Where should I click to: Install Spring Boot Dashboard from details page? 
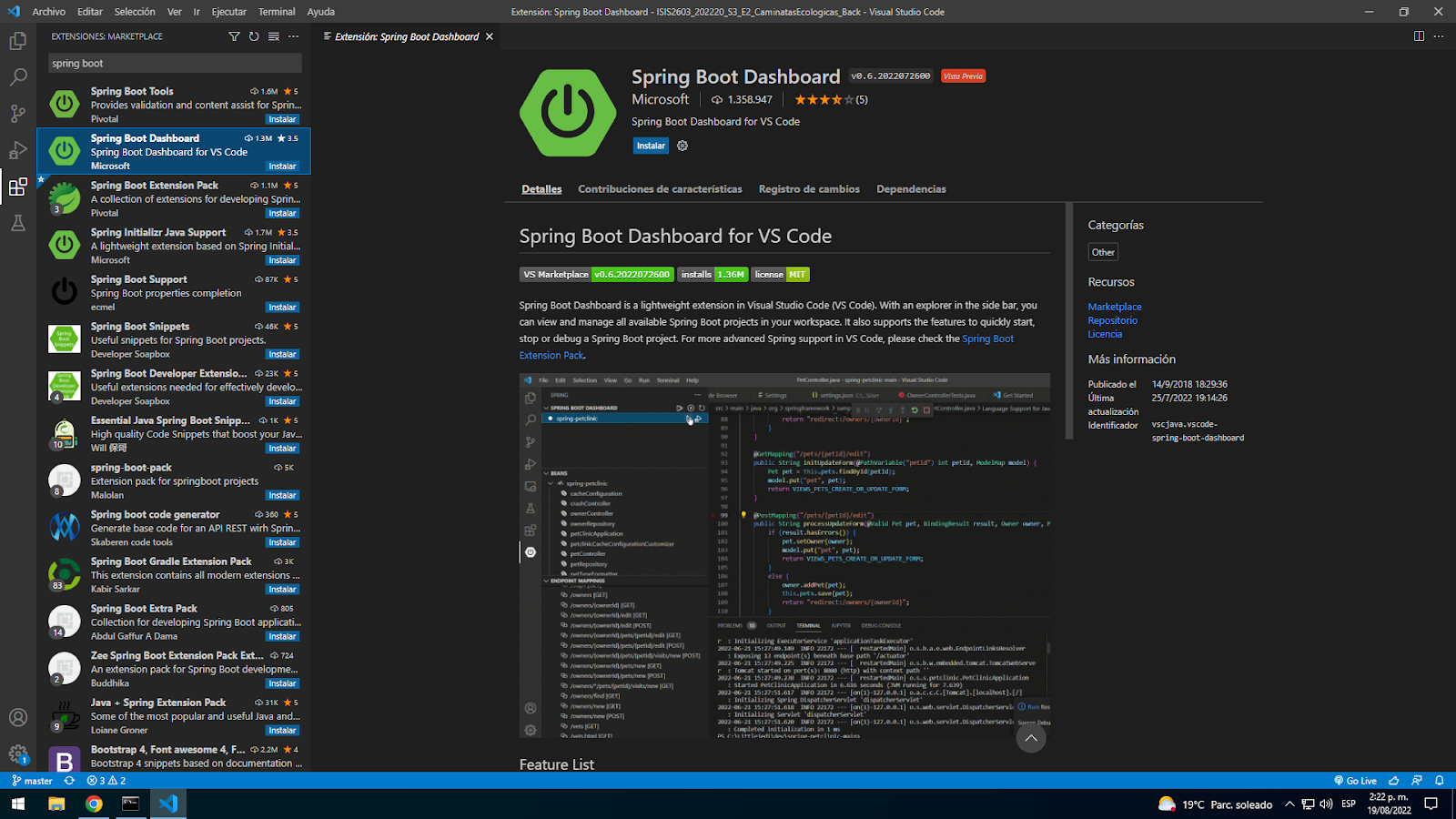651,146
